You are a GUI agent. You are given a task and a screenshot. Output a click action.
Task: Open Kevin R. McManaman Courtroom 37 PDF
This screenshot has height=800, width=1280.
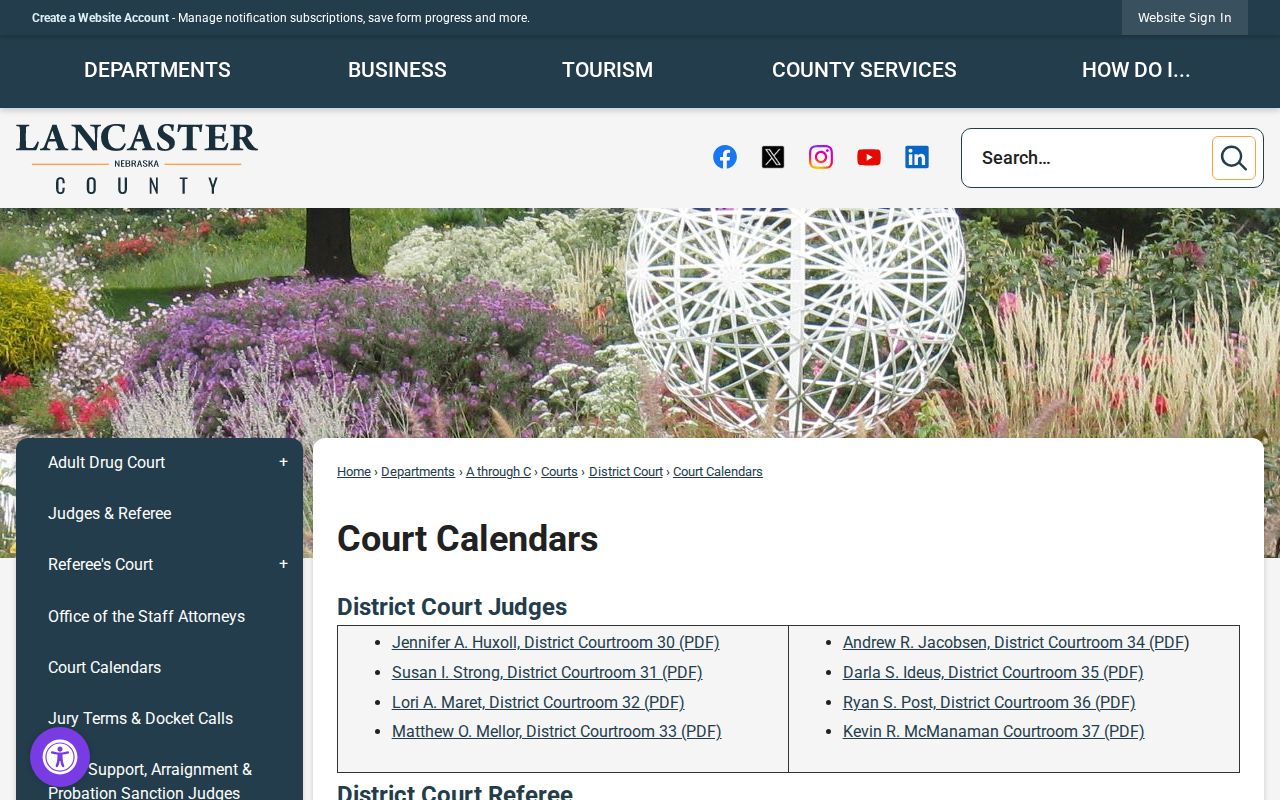[x=994, y=732]
